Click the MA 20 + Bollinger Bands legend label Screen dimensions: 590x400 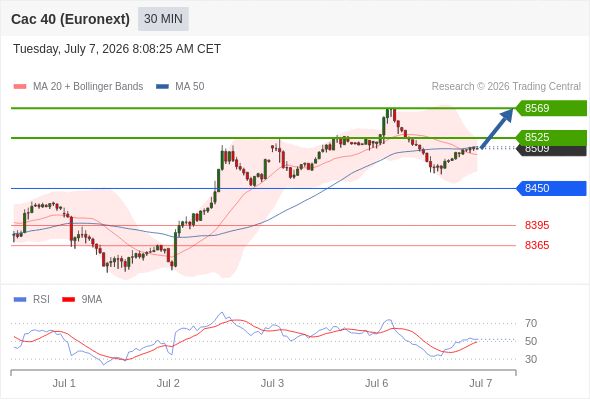[88, 87]
